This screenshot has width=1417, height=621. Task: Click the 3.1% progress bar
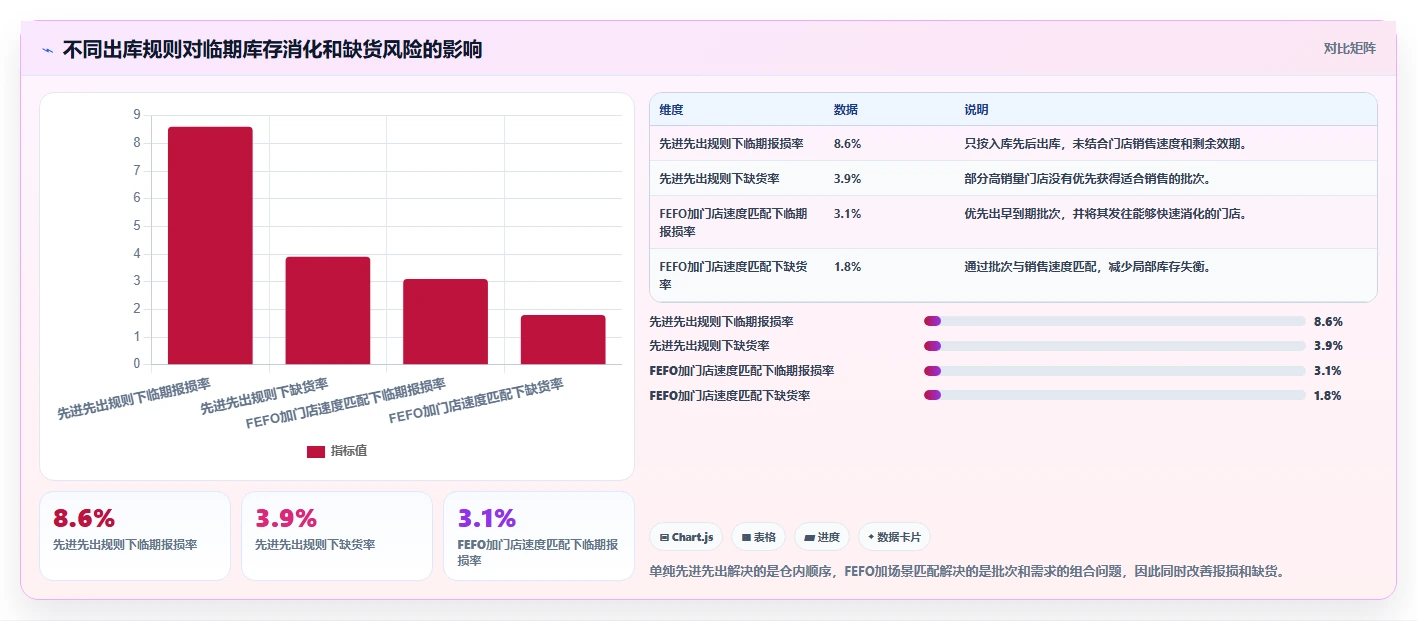point(1115,370)
